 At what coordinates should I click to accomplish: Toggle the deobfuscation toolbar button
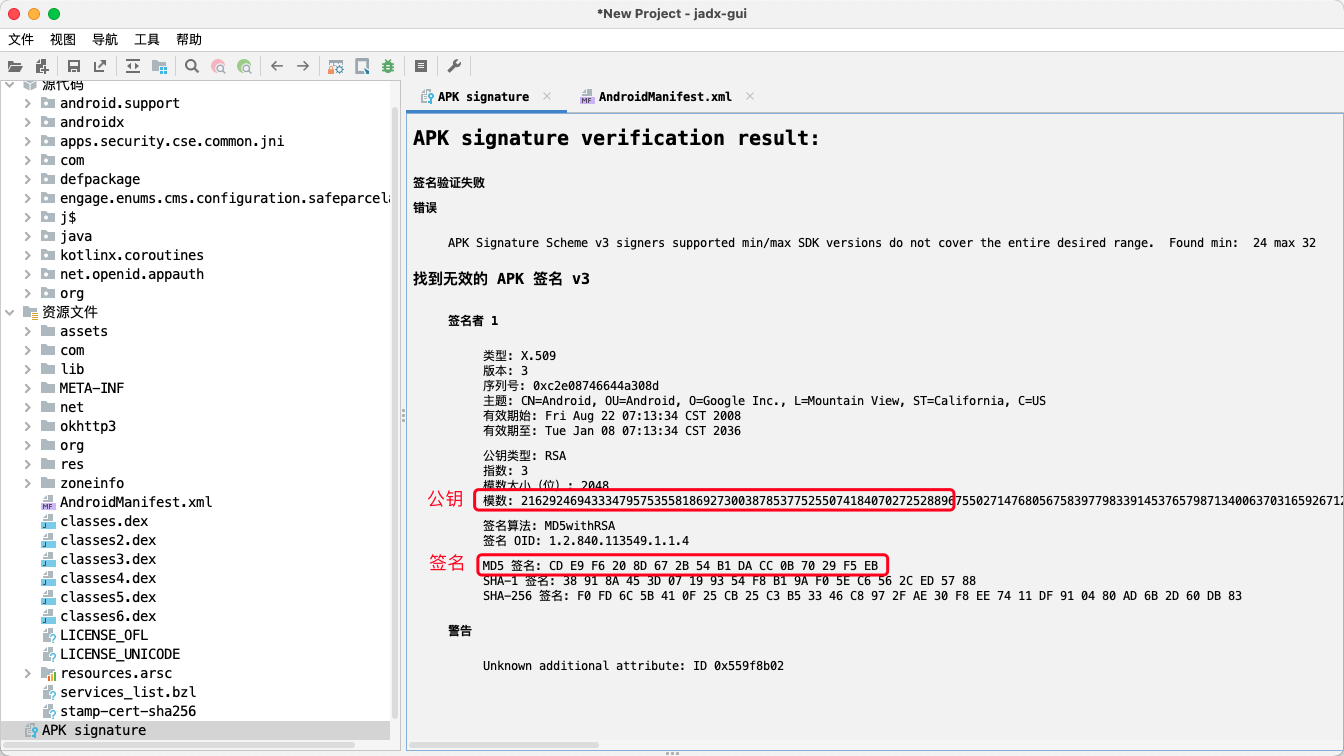(337, 66)
